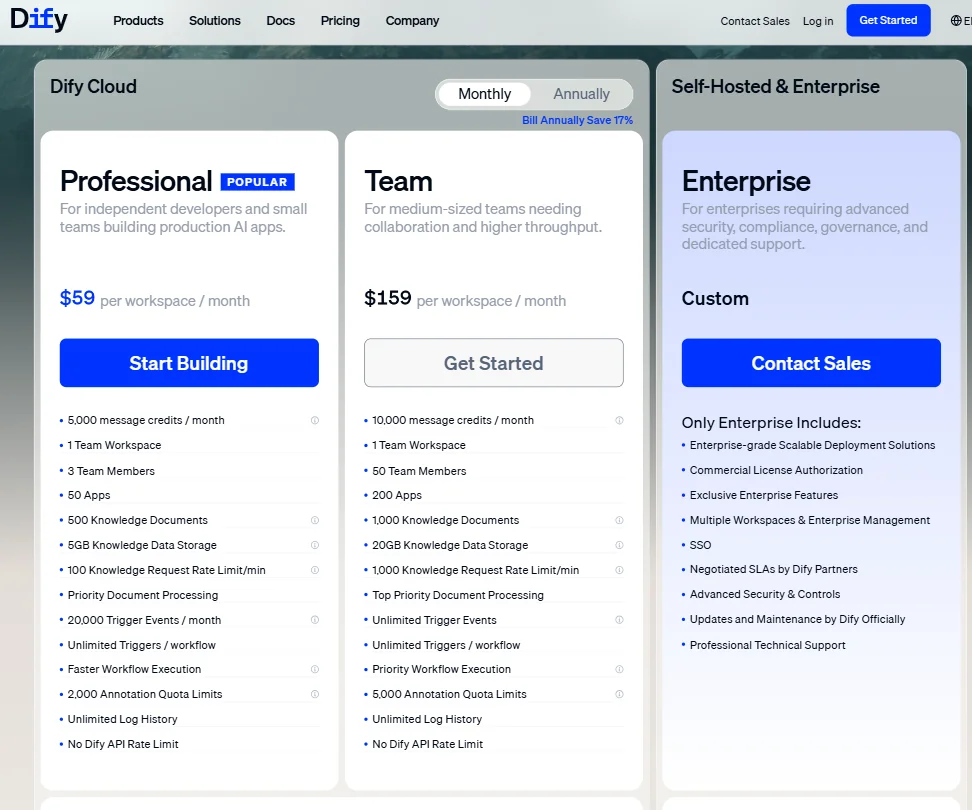Click 'Unlimited Log History' in Professional plan
This screenshot has height=810, width=972.
122,719
